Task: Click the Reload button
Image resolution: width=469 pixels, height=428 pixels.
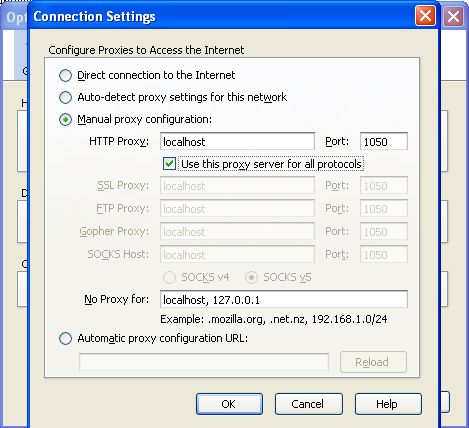Action: pos(373,362)
